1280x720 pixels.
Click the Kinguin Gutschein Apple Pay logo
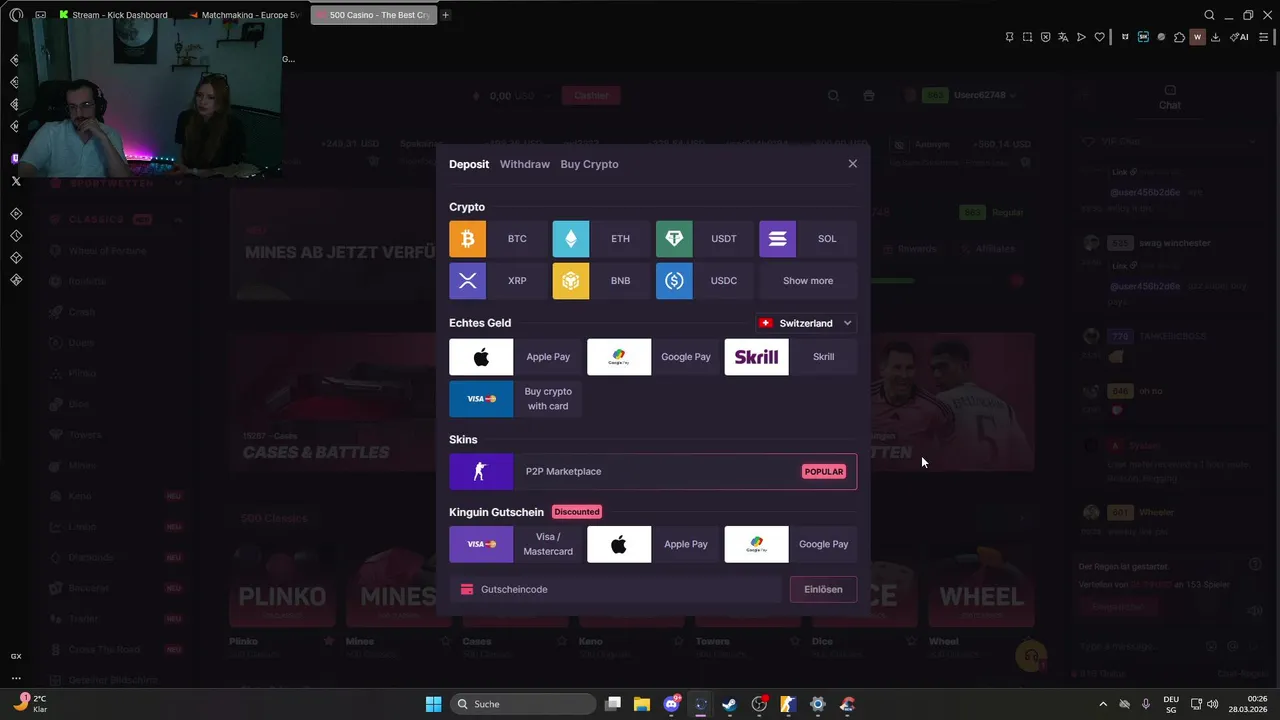619,544
